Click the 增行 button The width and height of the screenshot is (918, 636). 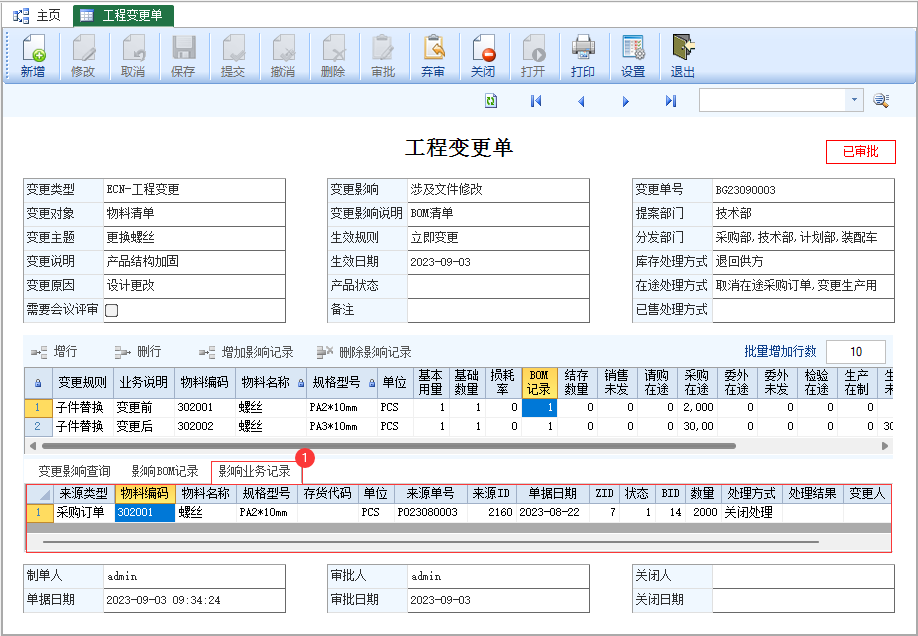[x=54, y=352]
